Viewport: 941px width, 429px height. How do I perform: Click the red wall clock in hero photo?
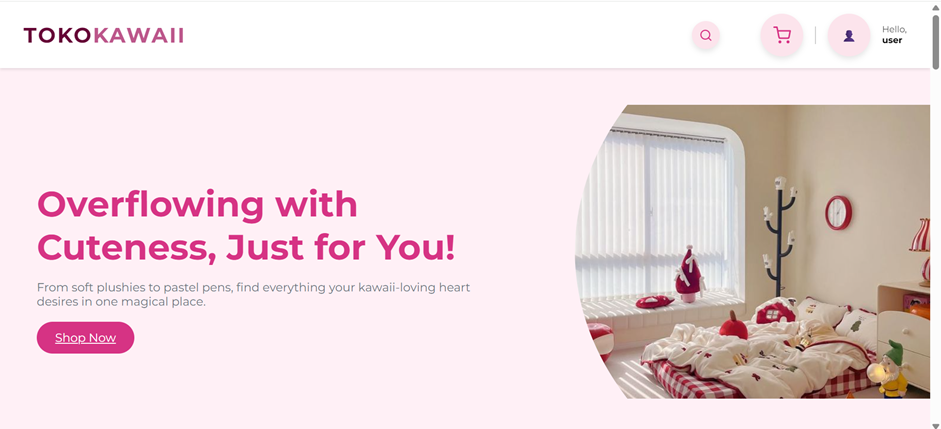[838, 212]
